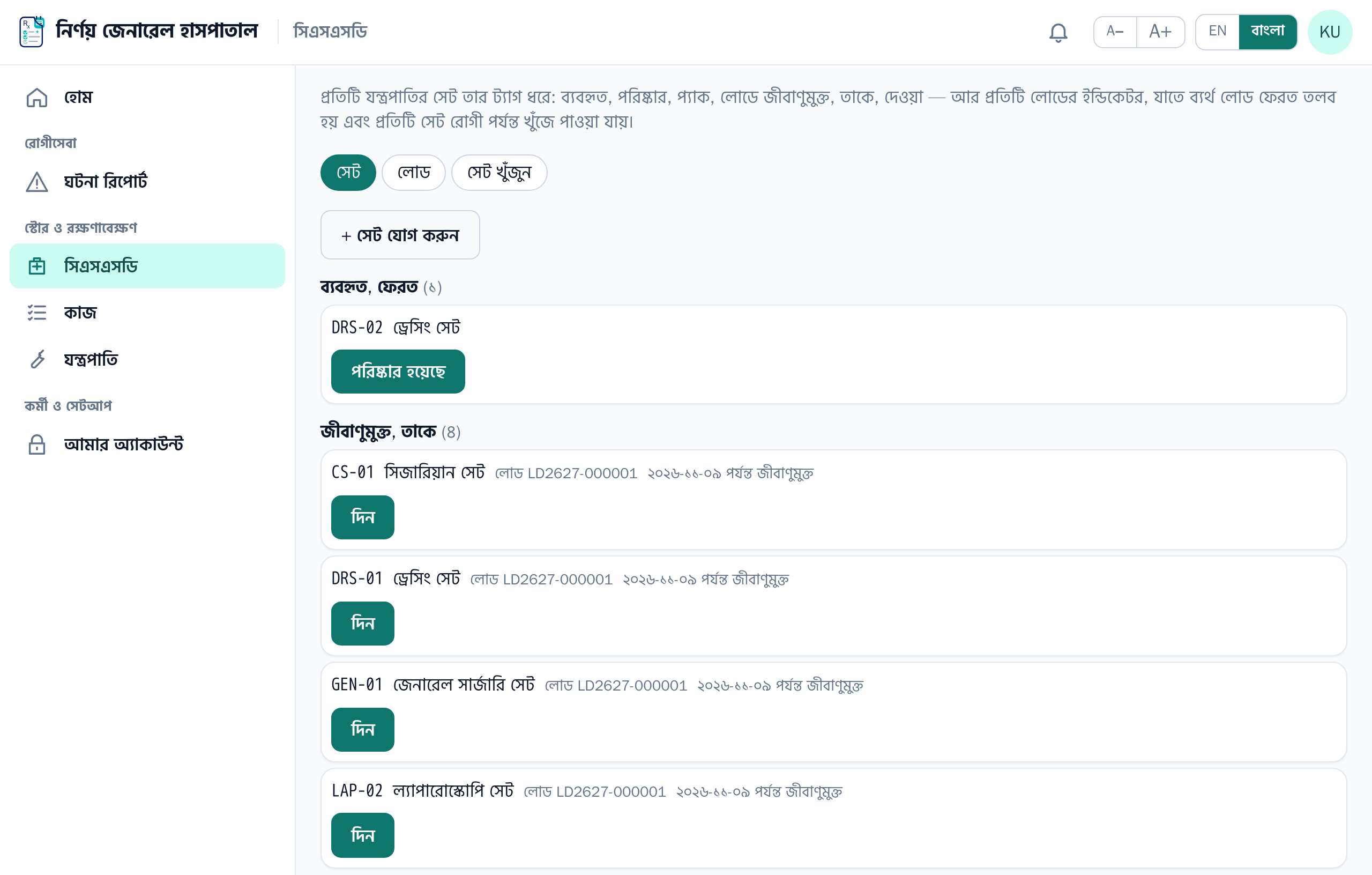Select the বাংলা language option

[x=1267, y=32]
